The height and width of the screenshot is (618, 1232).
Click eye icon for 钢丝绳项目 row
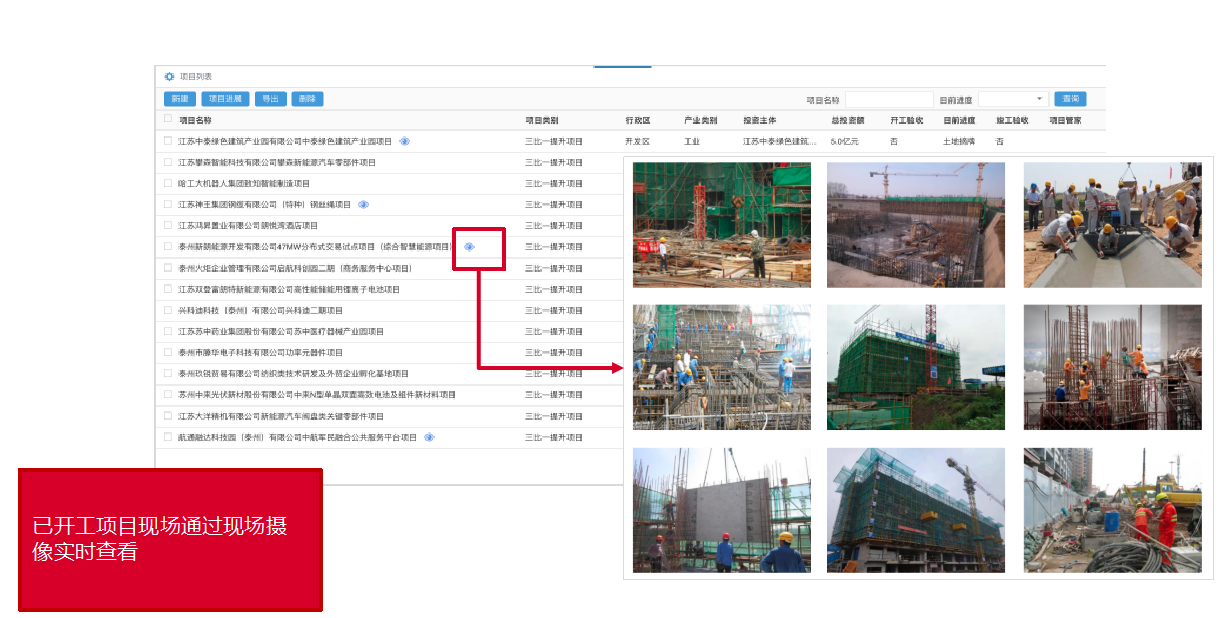[363, 205]
